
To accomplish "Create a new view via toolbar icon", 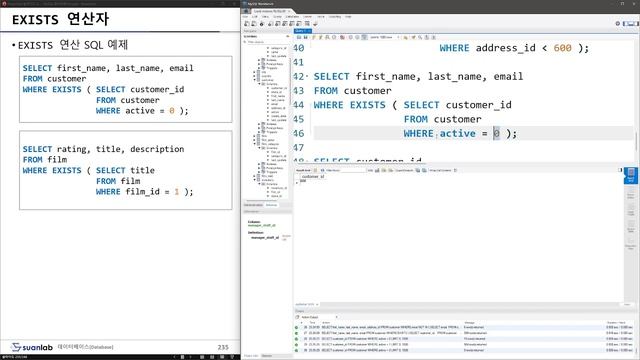I will point(285,24).
